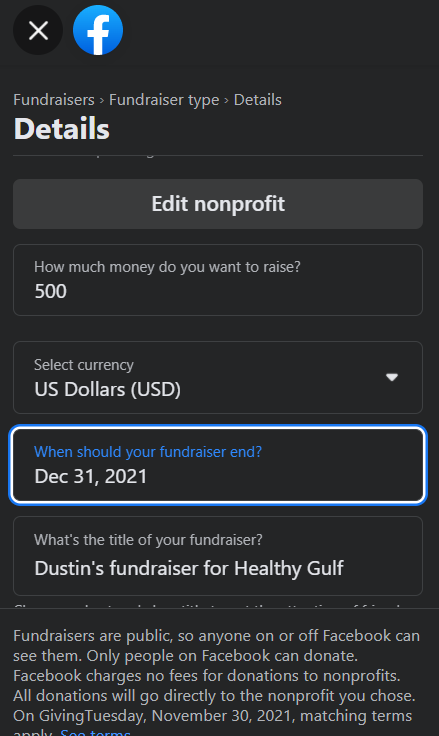
Task: Return to Fundraiser type breadcrumb
Action: (x=164, y=100)
